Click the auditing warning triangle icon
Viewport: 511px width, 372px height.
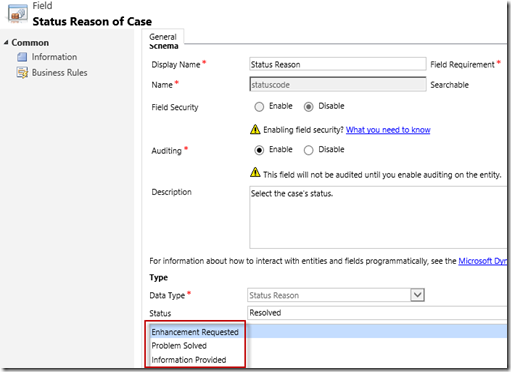[x=255, y=172]
